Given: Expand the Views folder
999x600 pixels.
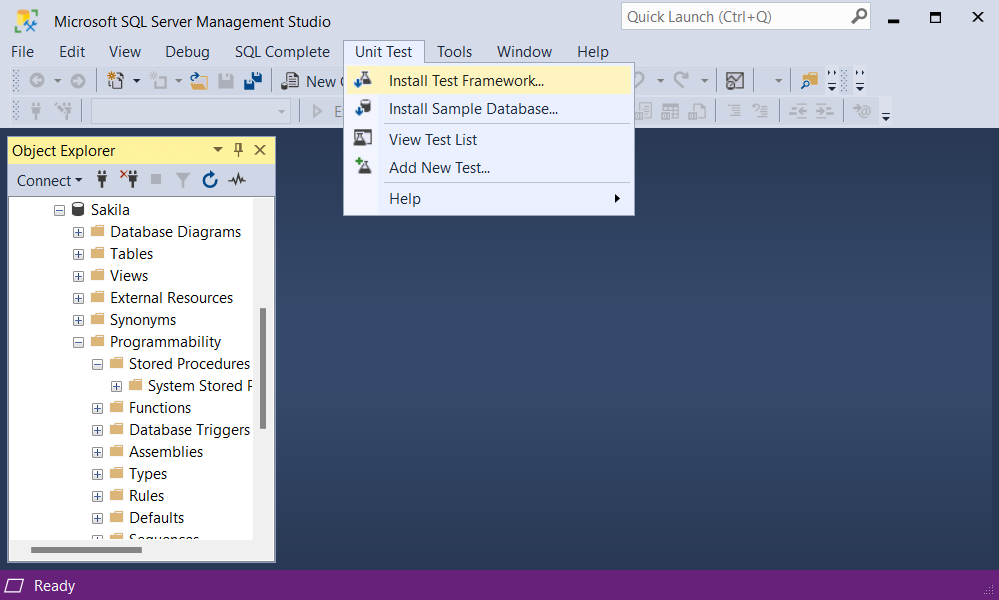Looking at the screenshot, I should point(78,276).
